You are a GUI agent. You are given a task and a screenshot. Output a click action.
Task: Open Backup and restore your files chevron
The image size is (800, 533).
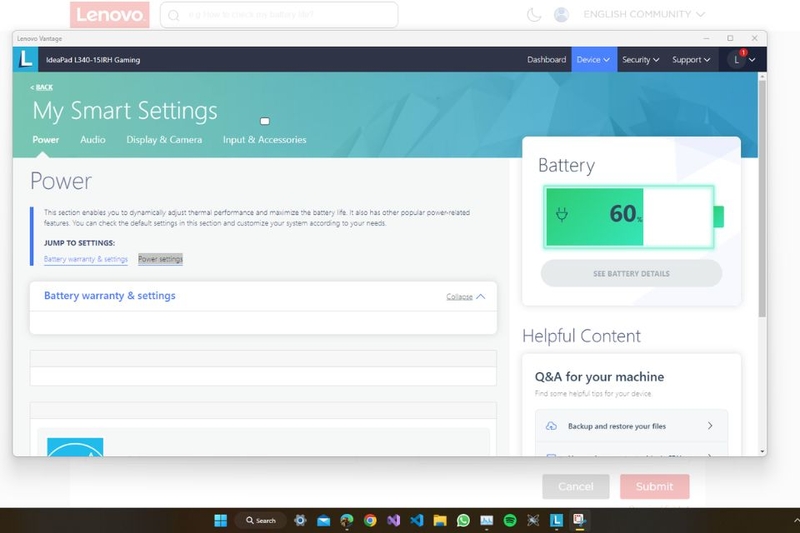click(710, 425)
